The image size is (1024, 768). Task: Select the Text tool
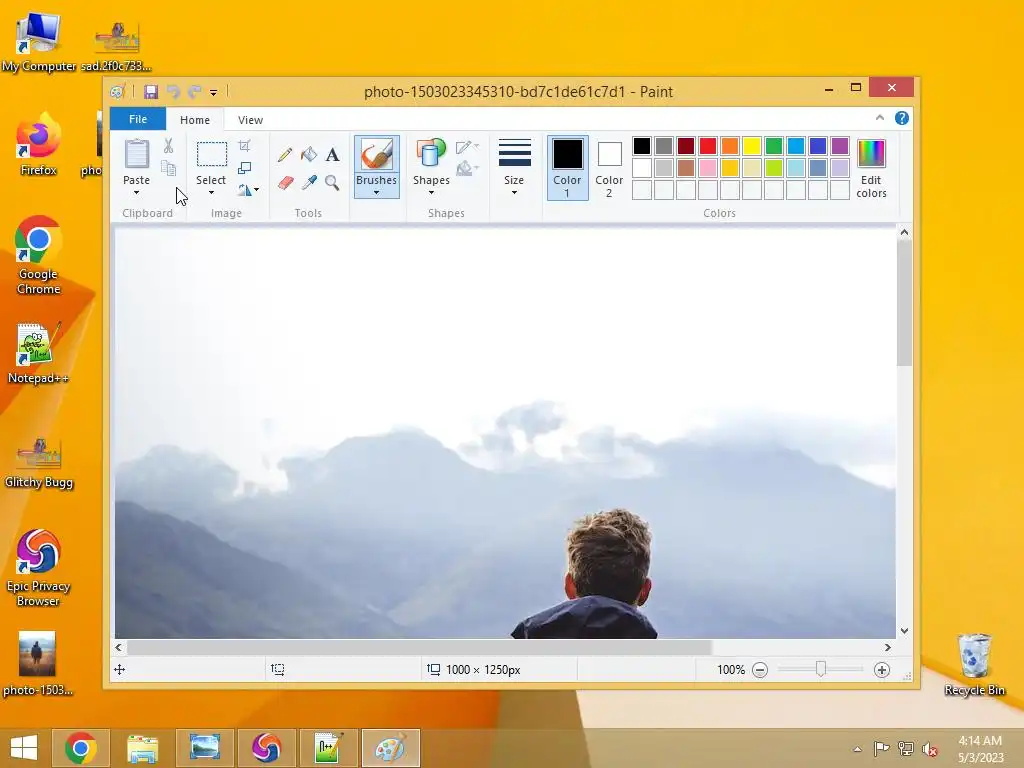tap(332, 155)
